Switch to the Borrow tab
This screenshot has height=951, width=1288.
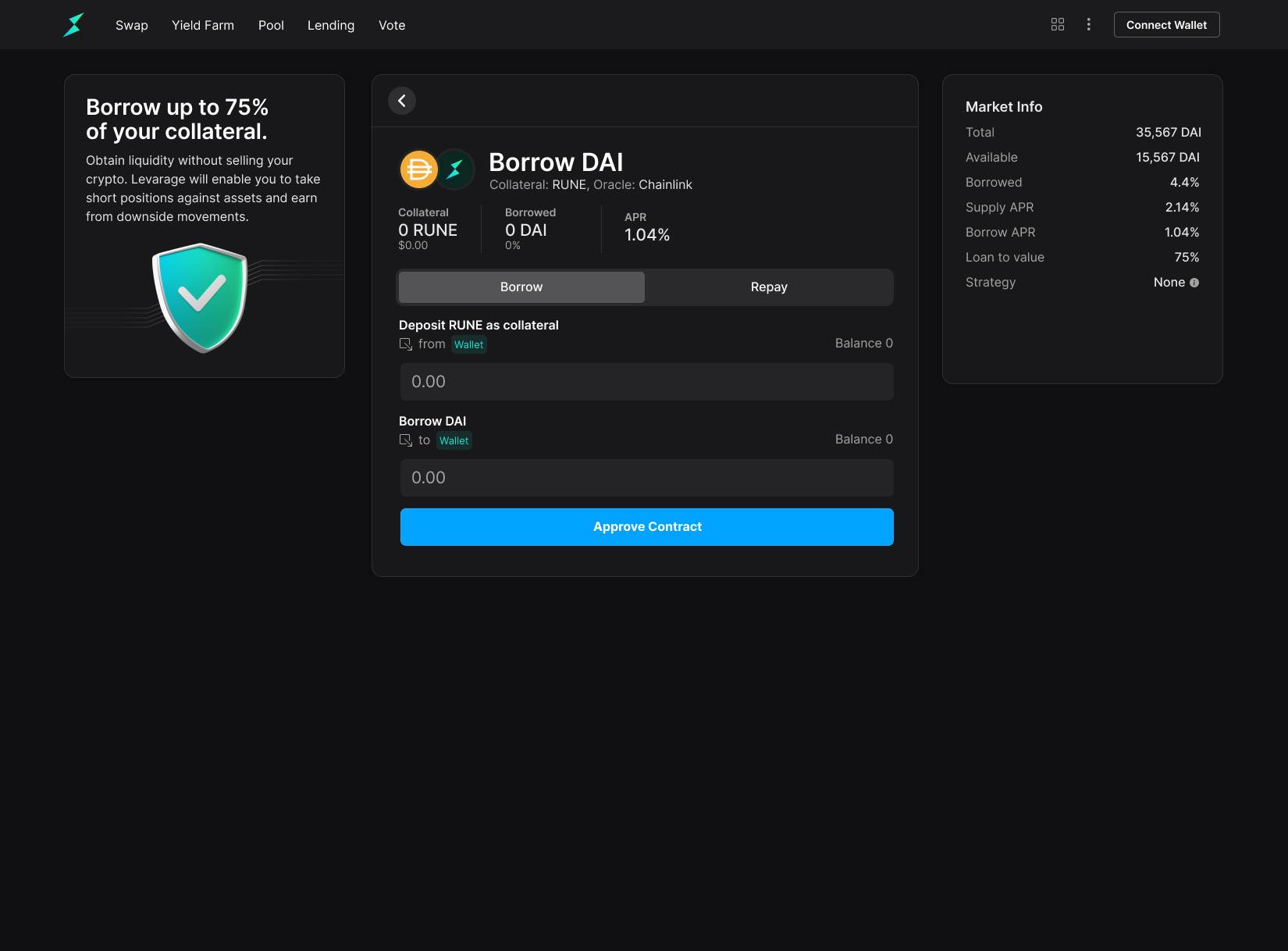click(x=521, y=287)
